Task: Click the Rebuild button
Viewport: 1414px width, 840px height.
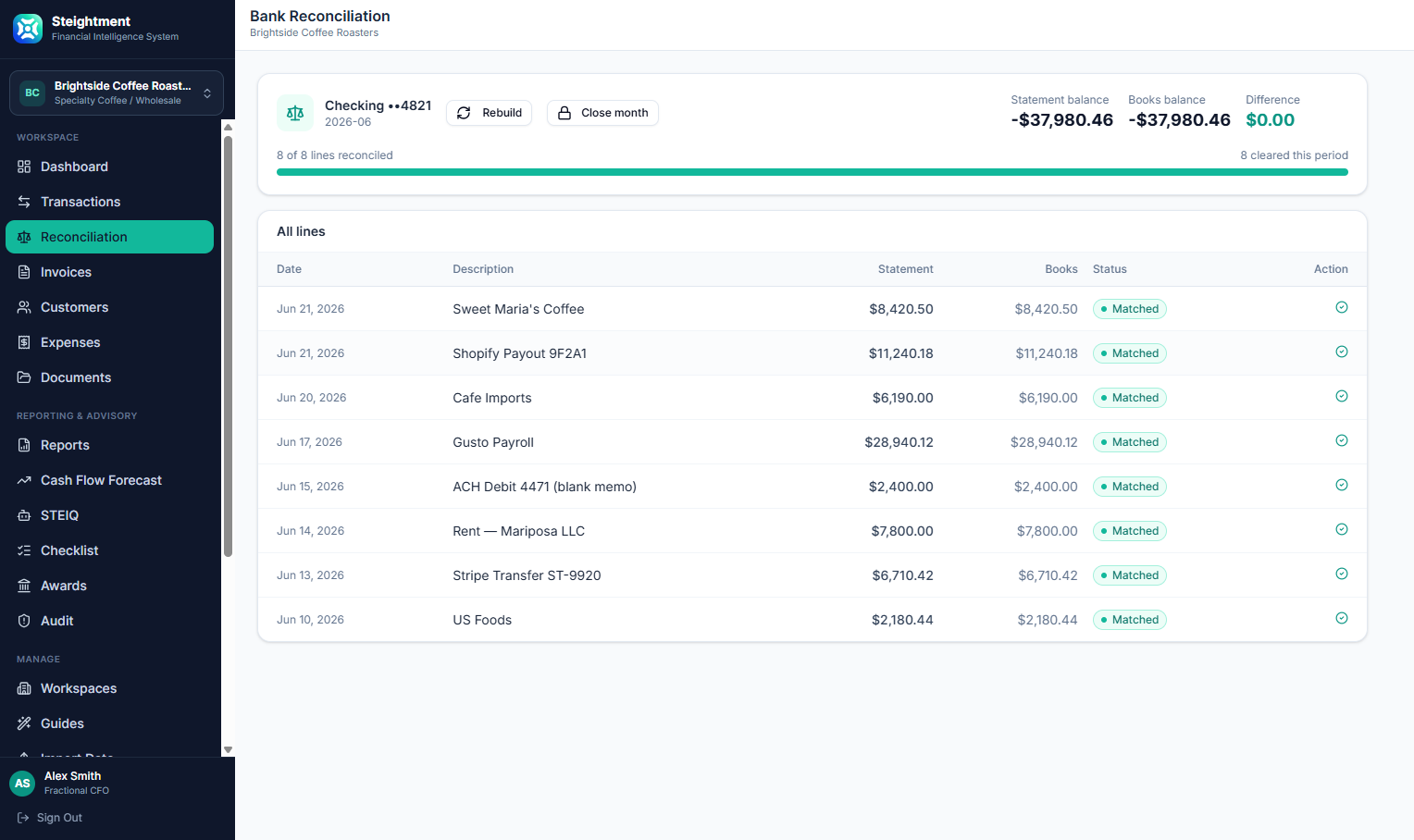Action: [x=489, y=113]
